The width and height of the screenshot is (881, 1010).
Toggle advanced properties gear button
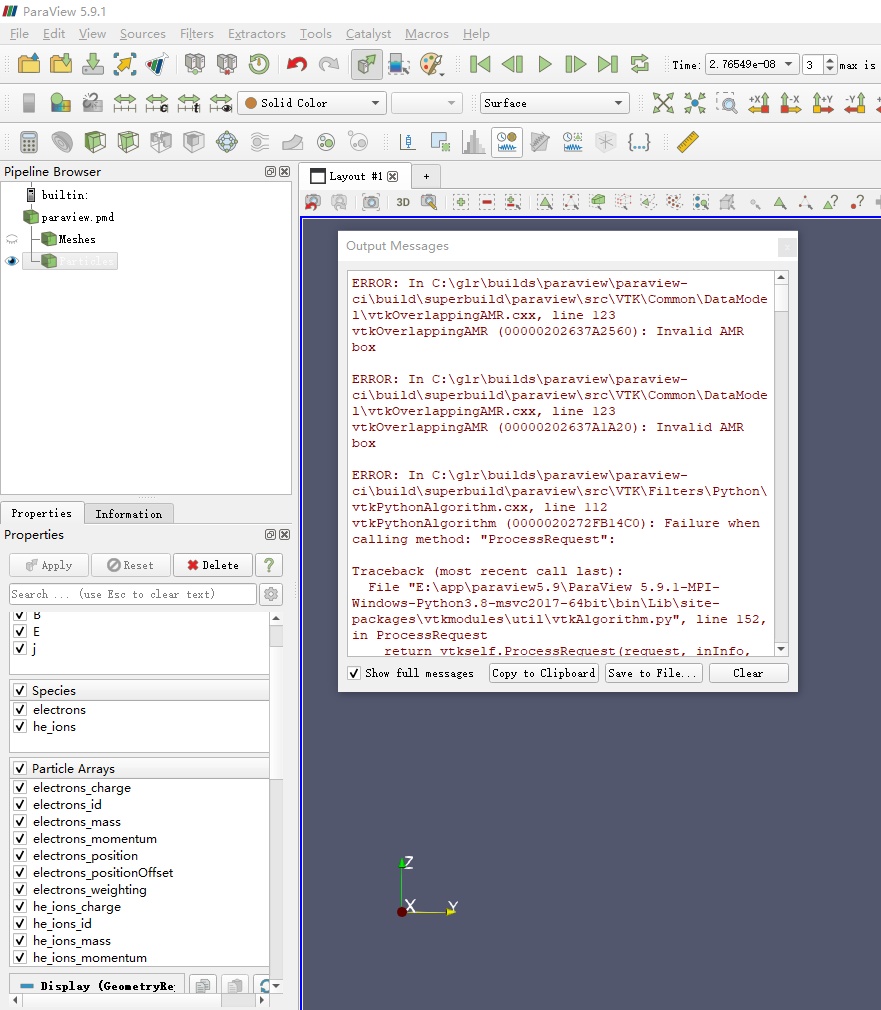tap(271, 594)
